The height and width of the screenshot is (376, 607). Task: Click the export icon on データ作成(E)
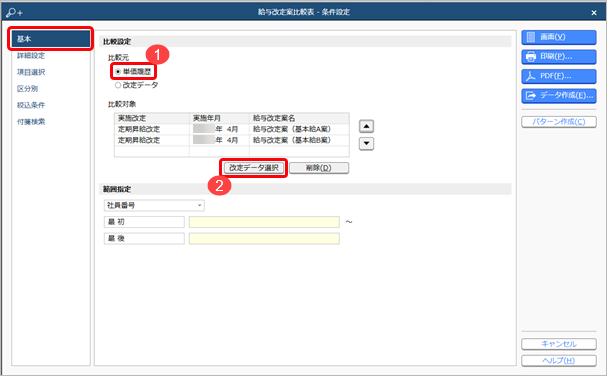[531, 95]
